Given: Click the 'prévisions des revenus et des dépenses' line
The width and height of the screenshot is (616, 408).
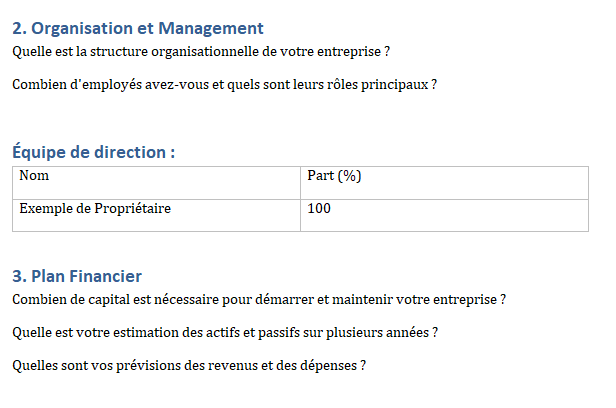Looking at the screenshot, I should pyautogui.click(x=189, y=366).
